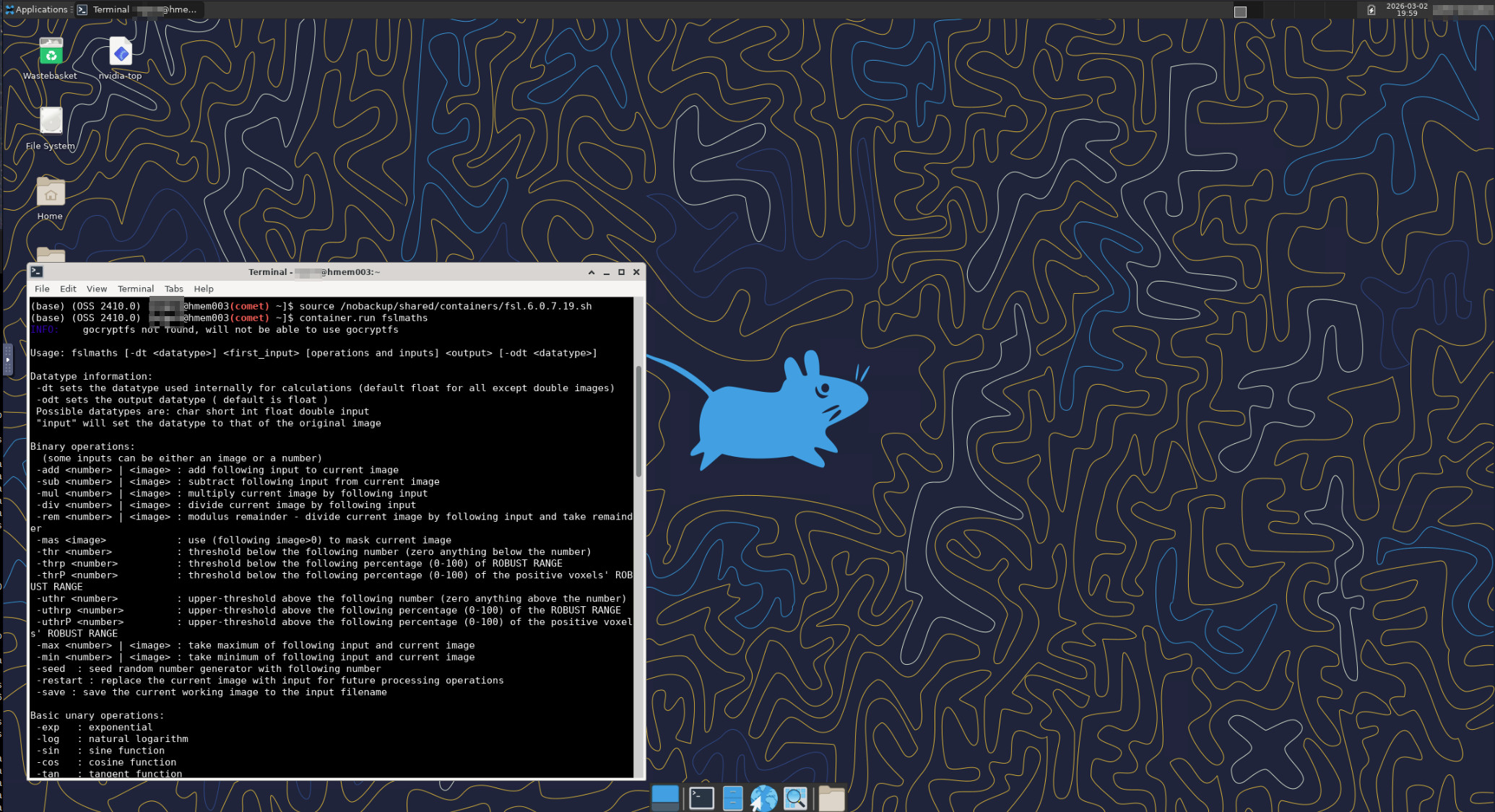Click the battery power indicator in panel
Viewport: 1495px width, 812px height.
[x=1371, y=10]
